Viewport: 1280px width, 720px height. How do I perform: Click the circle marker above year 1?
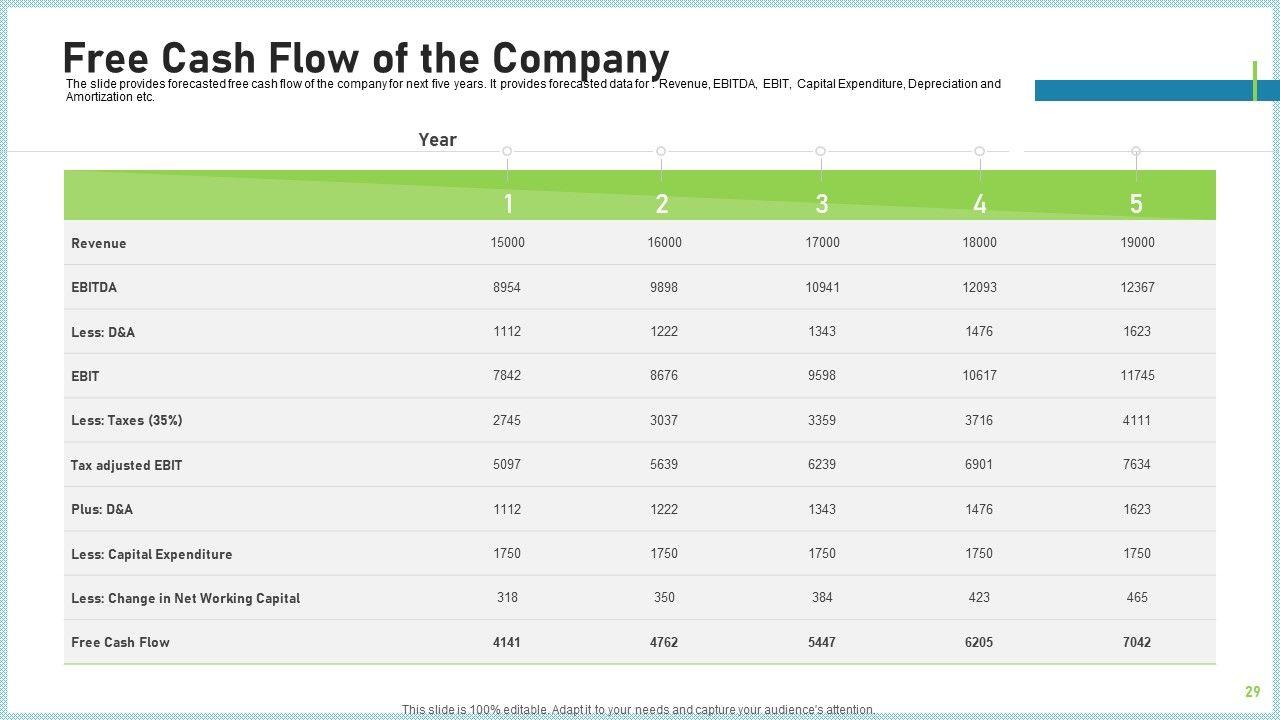tap(507, 151)
